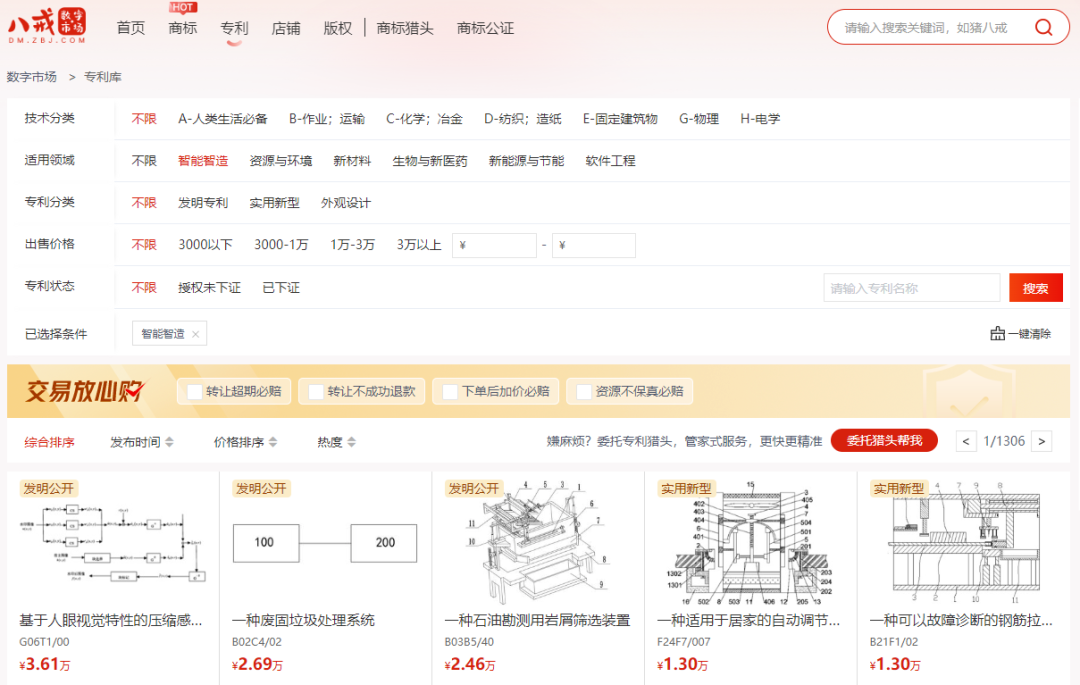Remove the 智能智造 filter tag with its x
This screenshot has height=685, width=1080.
coord(196,334)
